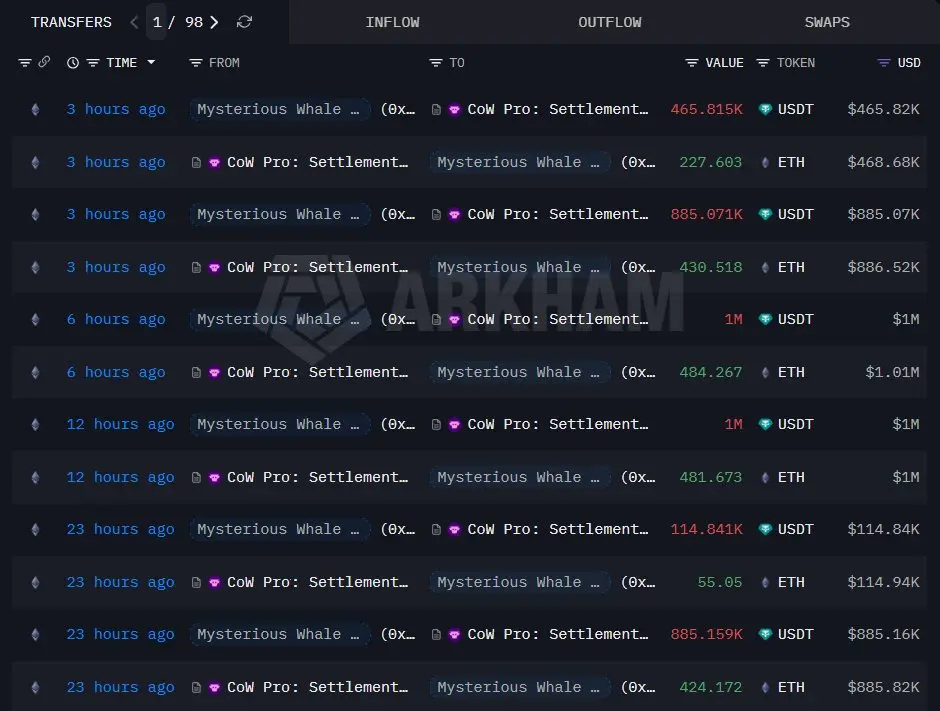Switch to the OUTFLOW tab
The image size is (940, 711).
610,22
